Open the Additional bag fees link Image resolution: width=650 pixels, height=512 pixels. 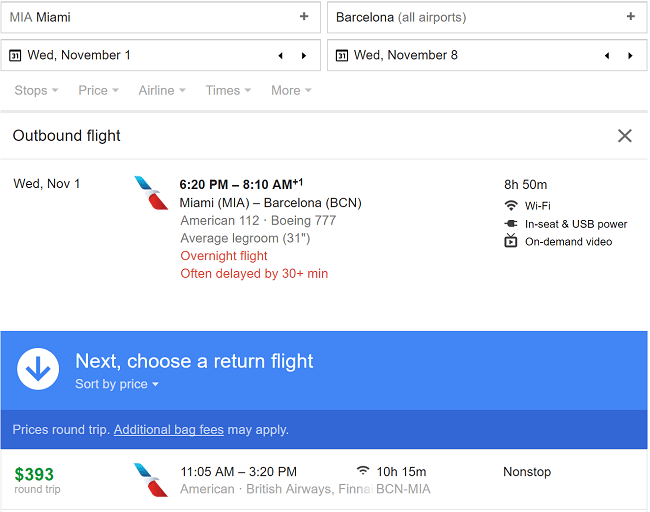point(169,429)
